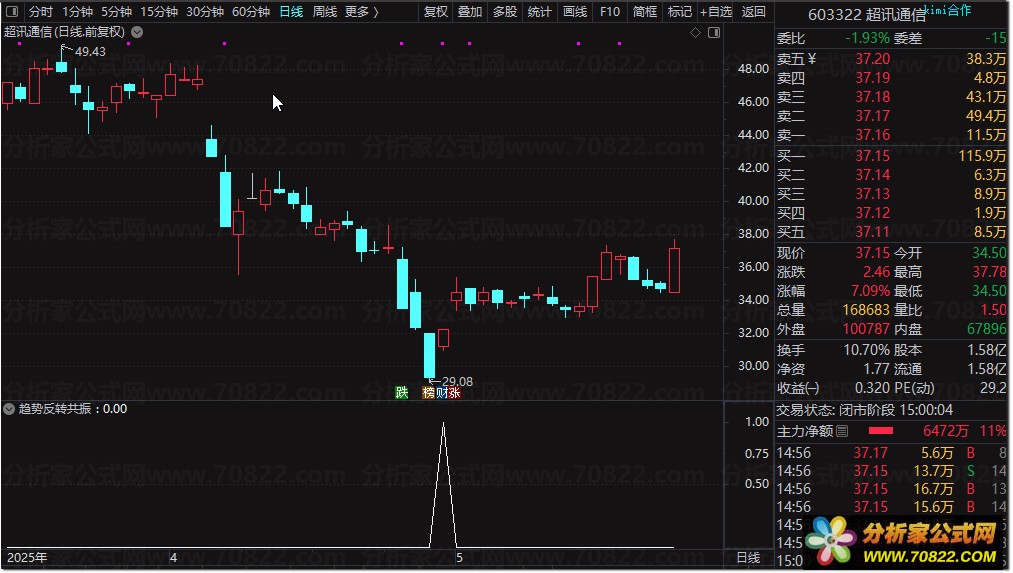This screenshot has height=573, width=1013.
Task: Add stock with +自选 button
Action: click(716, 12)
